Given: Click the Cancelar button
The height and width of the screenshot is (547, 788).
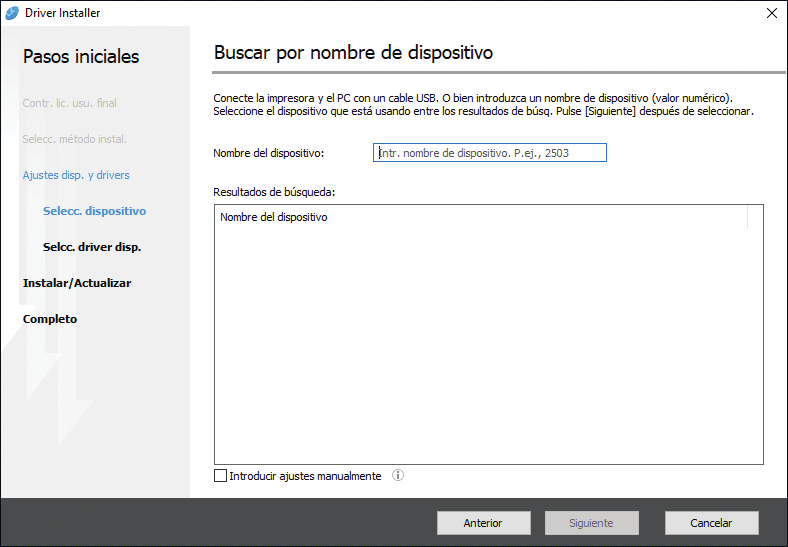Looking at the screenshot, I should [x=711, y=523].
